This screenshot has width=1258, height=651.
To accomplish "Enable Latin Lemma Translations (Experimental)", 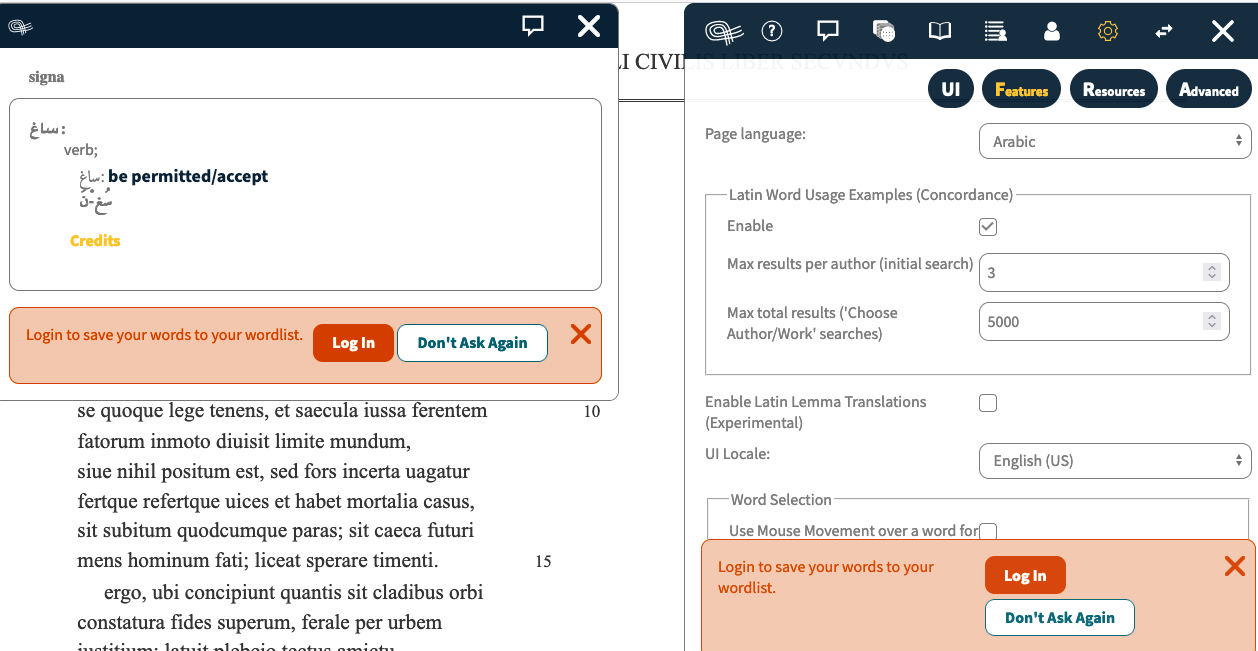I will click(x=987, y=403).
